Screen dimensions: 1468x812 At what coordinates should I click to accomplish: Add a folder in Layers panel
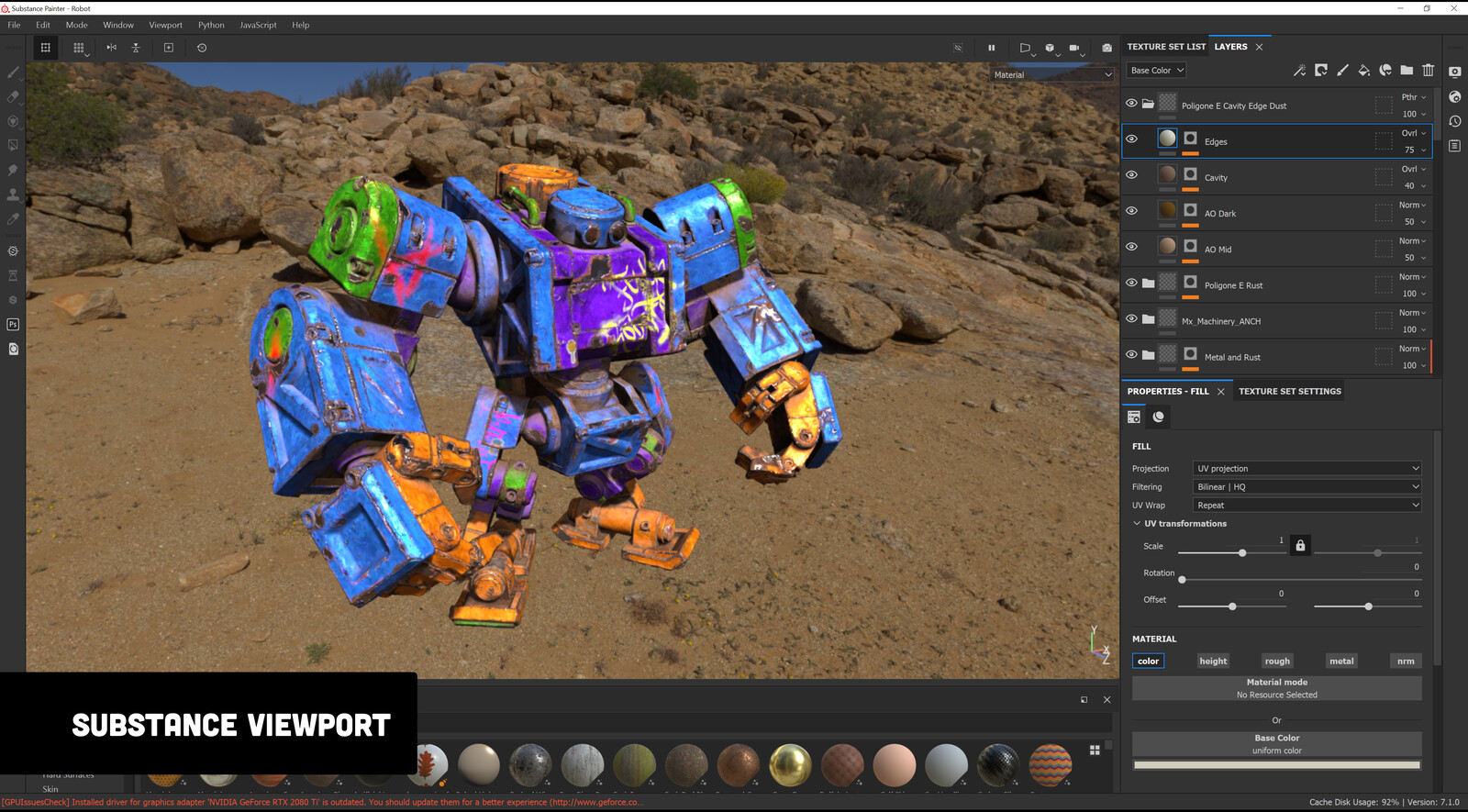point(1407,70)
